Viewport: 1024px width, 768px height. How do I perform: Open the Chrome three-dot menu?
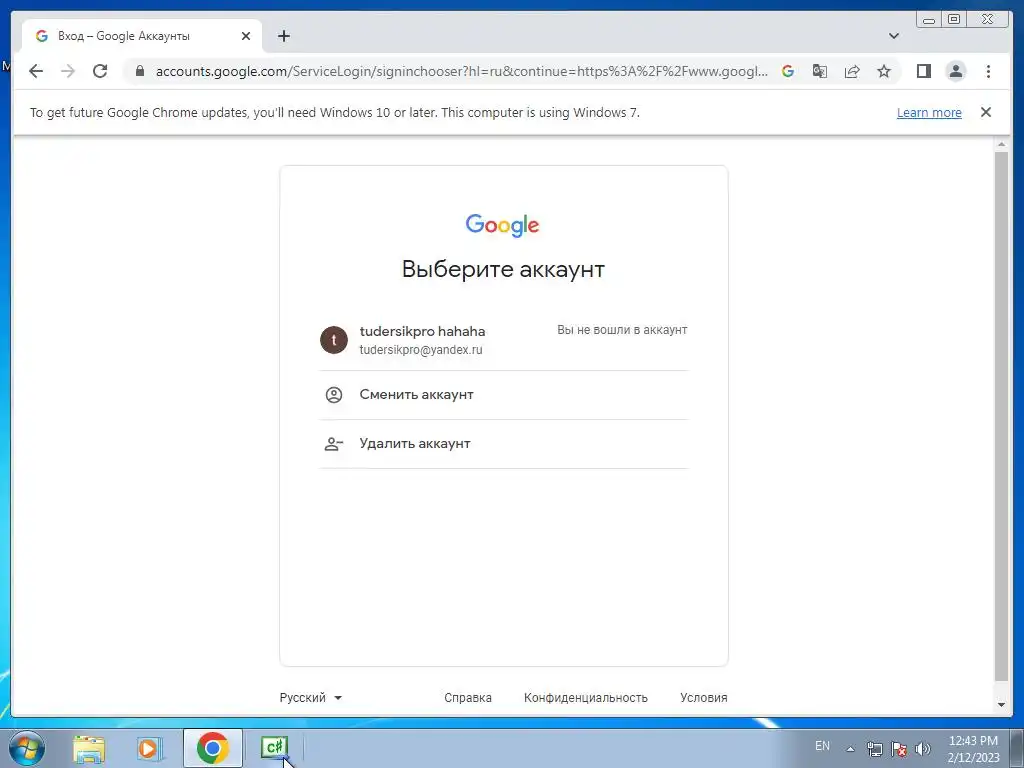click(x=988, y=71)
